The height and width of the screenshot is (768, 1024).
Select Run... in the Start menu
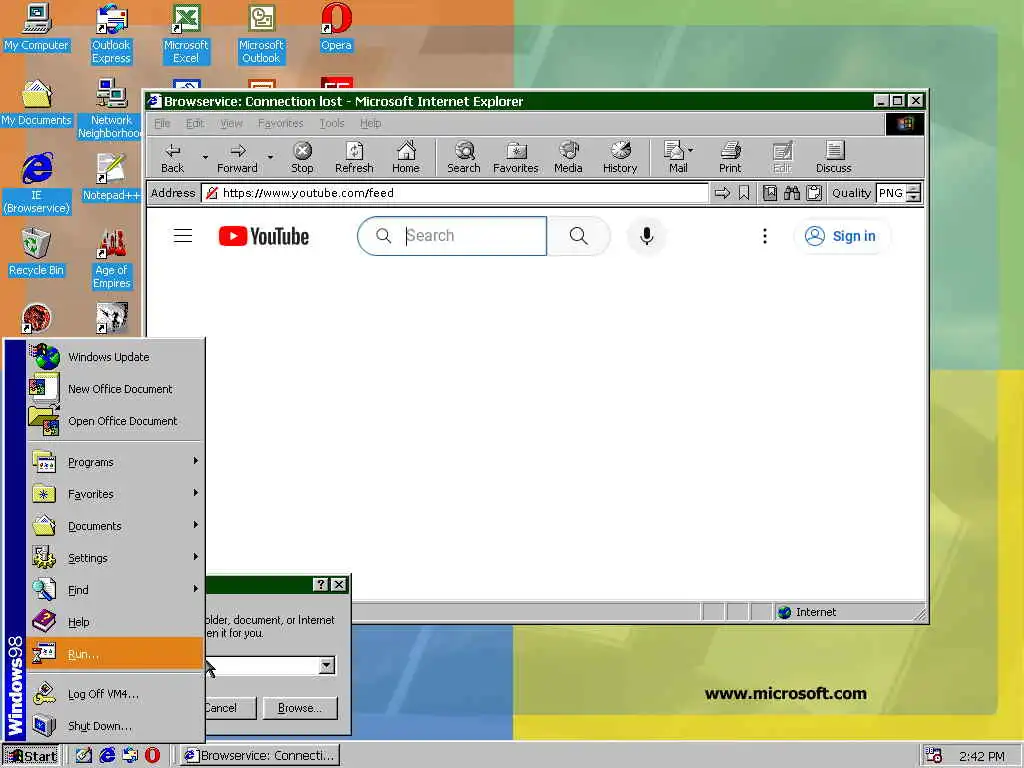[115, 654]
